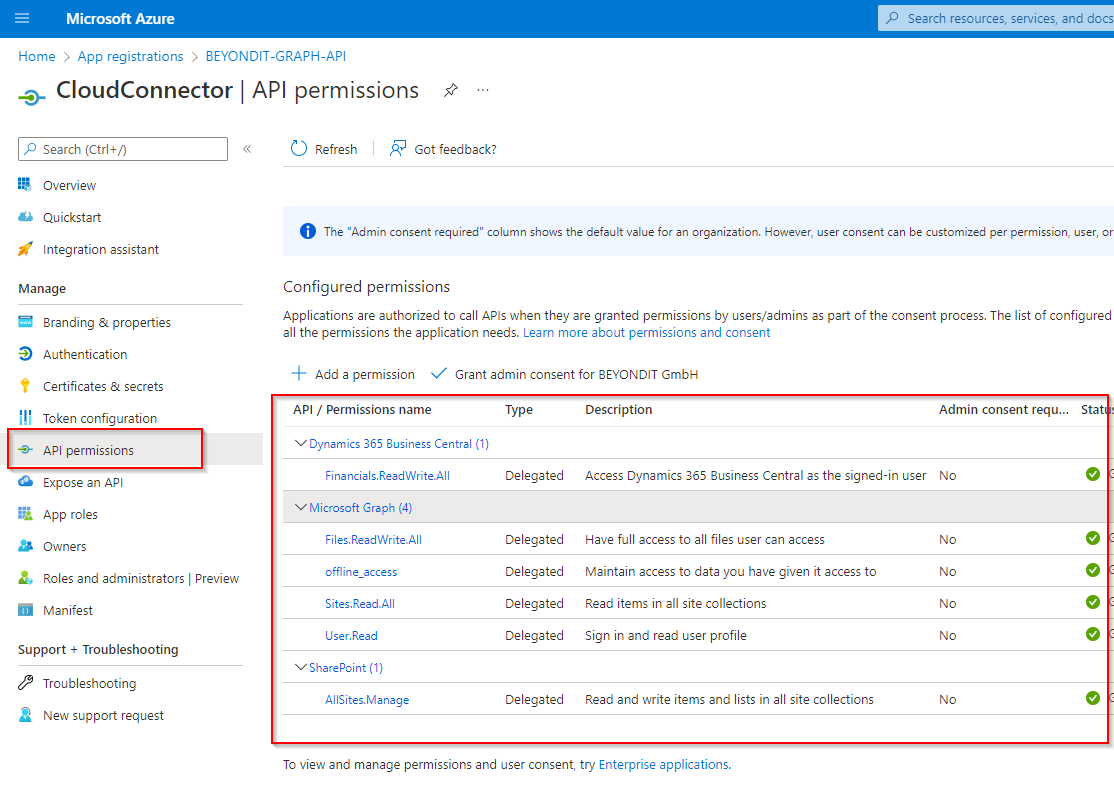Click the API / Permissions name column header
The image size is (1114, 798).
(362, 409)
